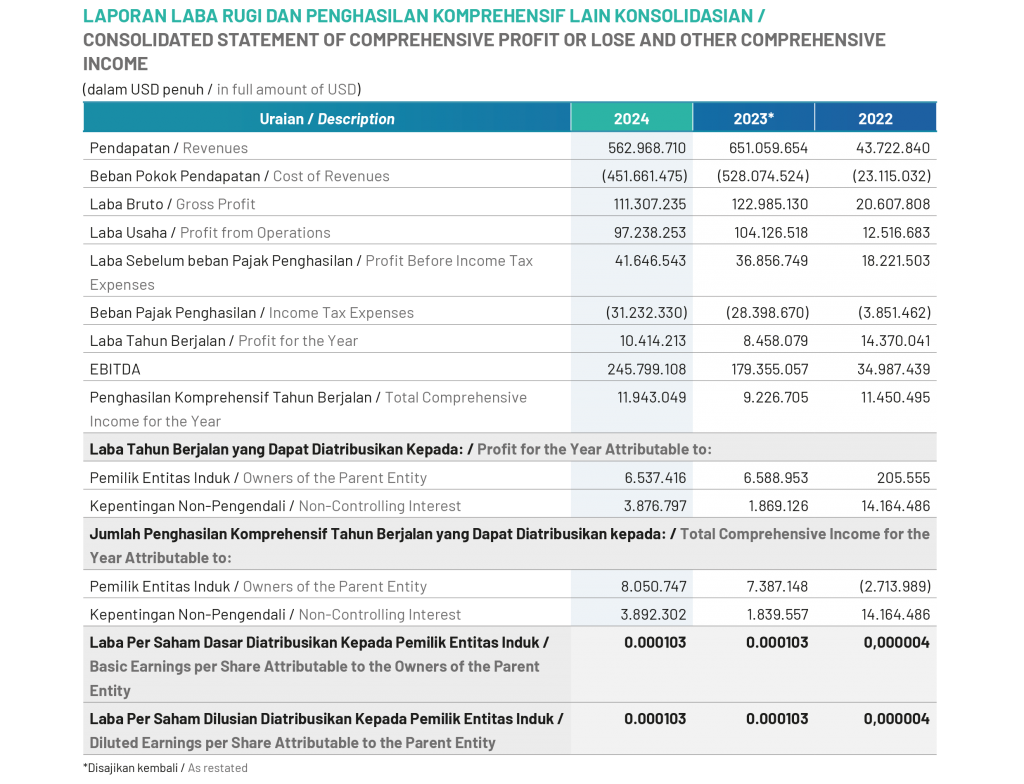Click the 2022 column header
Image resolution: width=1024 pixels, height=784 pixels.
coord(875,118)
